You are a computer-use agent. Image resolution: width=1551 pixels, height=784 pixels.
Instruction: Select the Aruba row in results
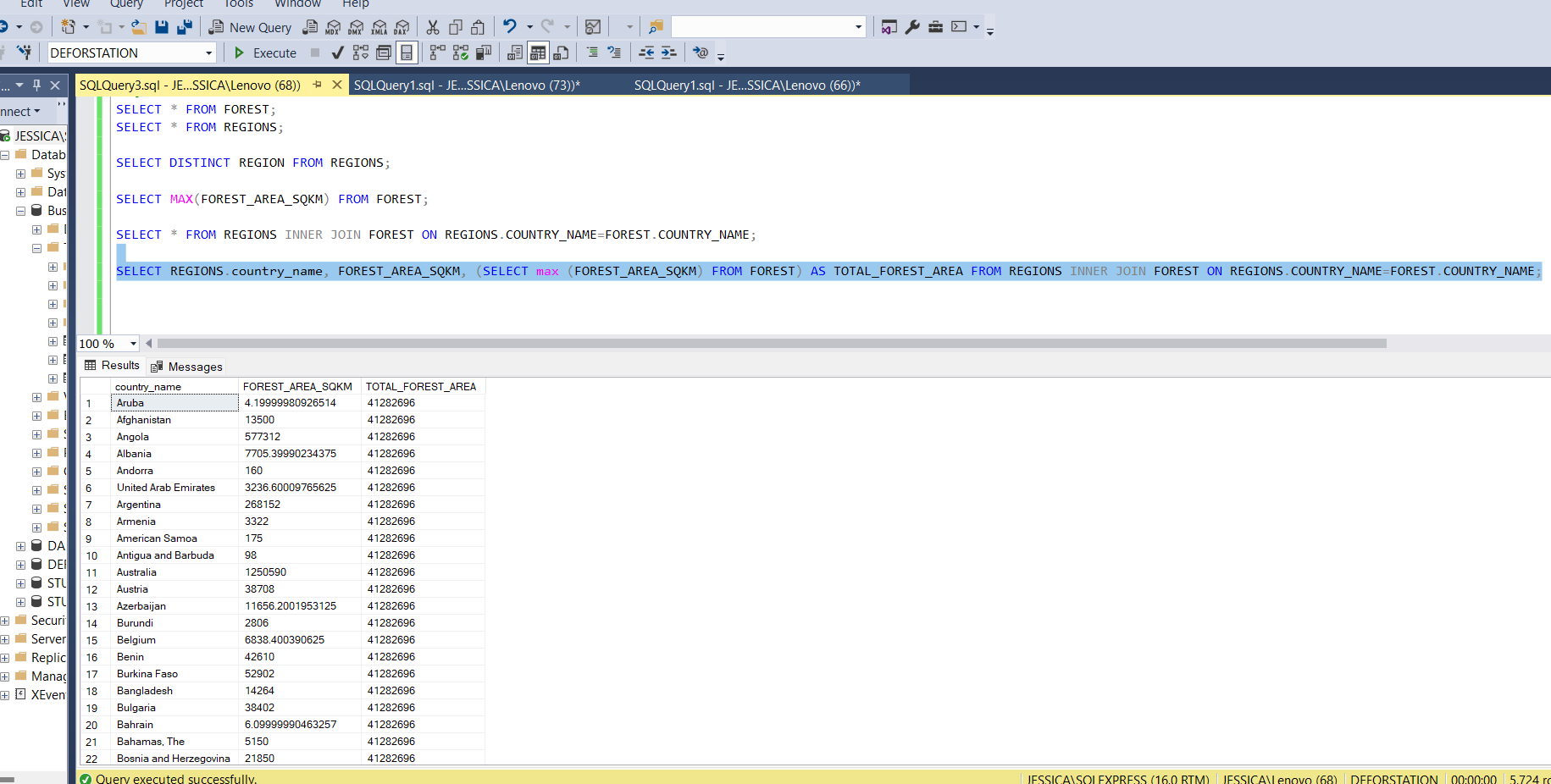point(130,403)
